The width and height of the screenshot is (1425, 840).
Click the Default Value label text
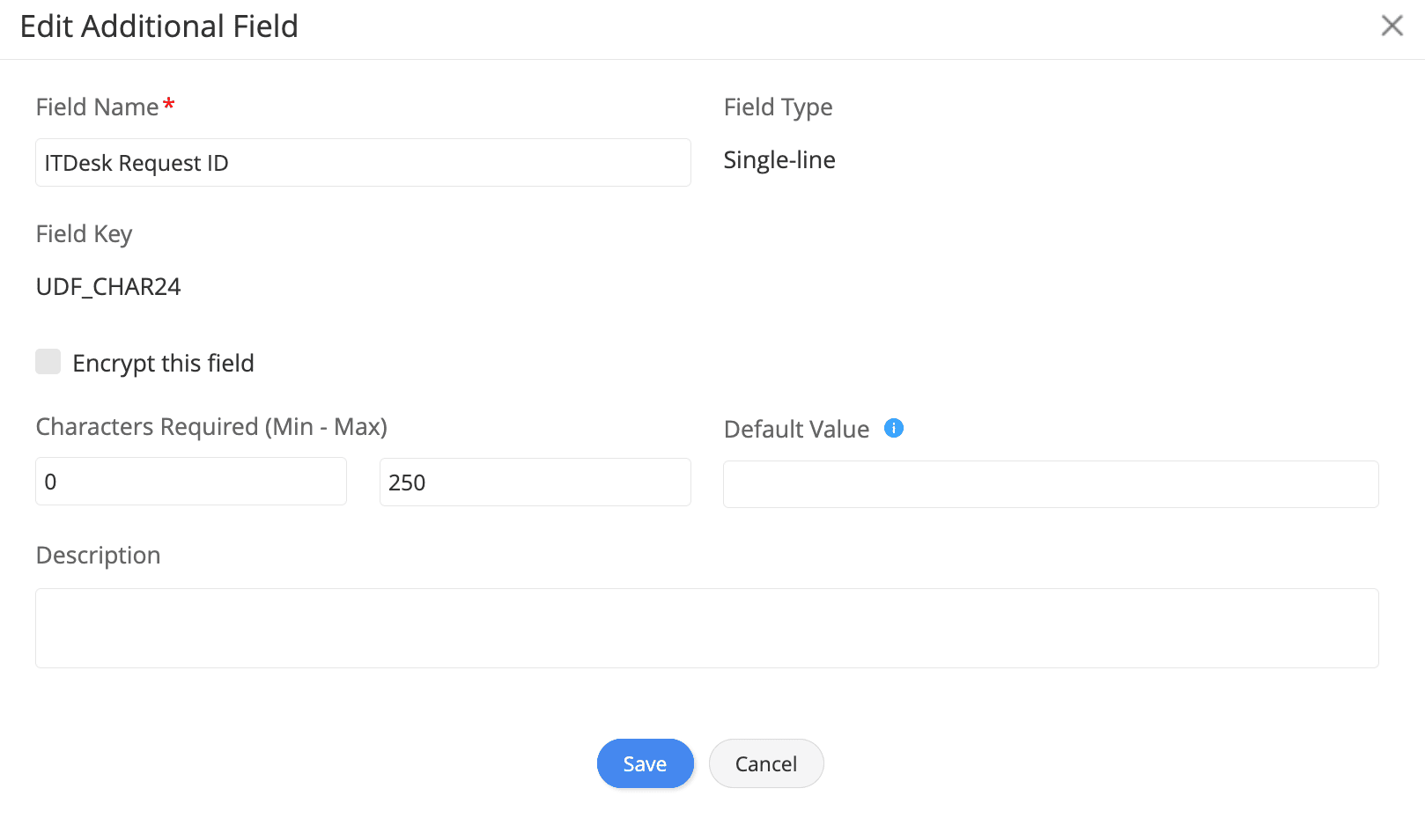[796, 430]
